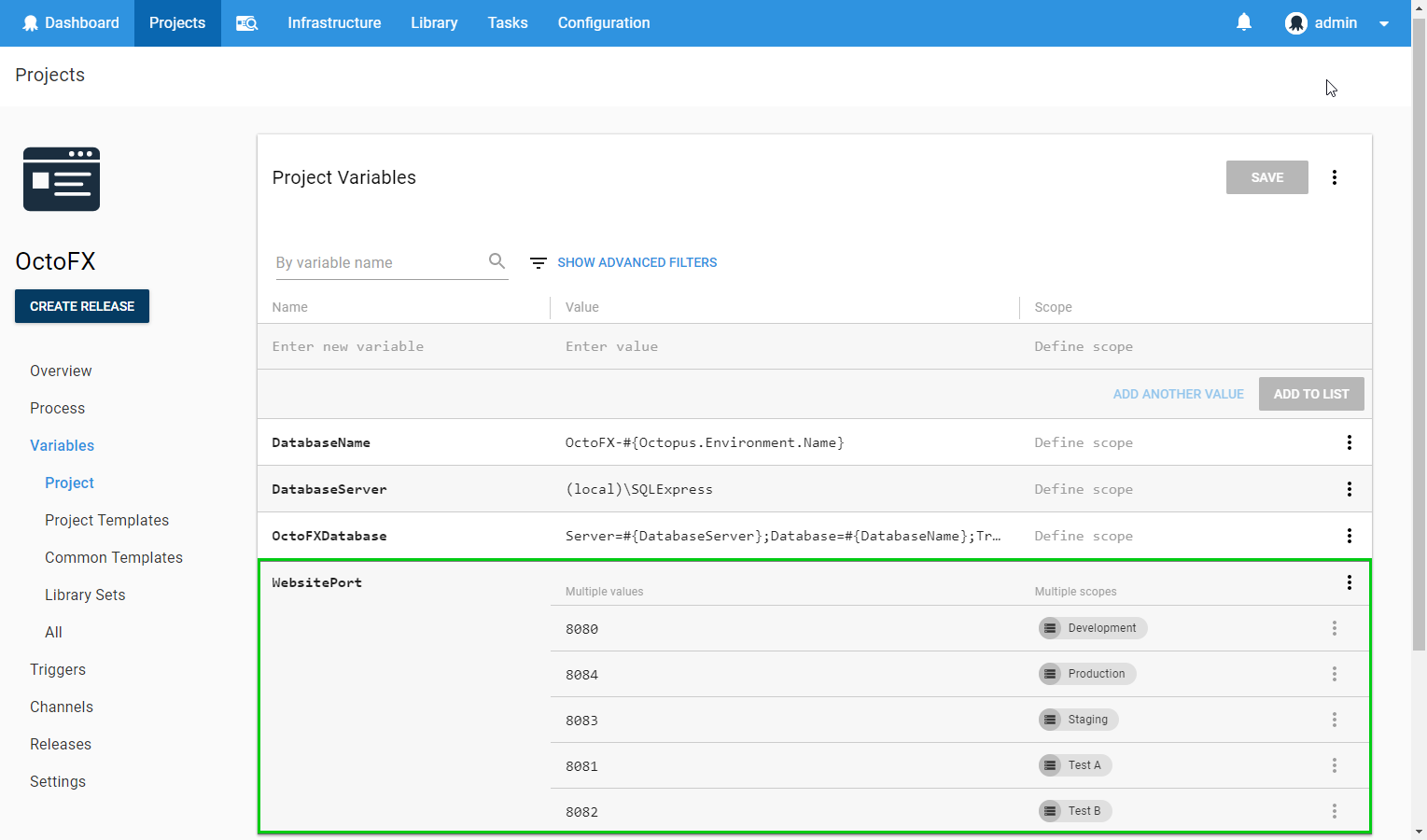Image resolution: width=1427 pixels, height=840 pixels.
Task: Expand the admin account dropdown arrow
Action: click(x=1384, y=22)
